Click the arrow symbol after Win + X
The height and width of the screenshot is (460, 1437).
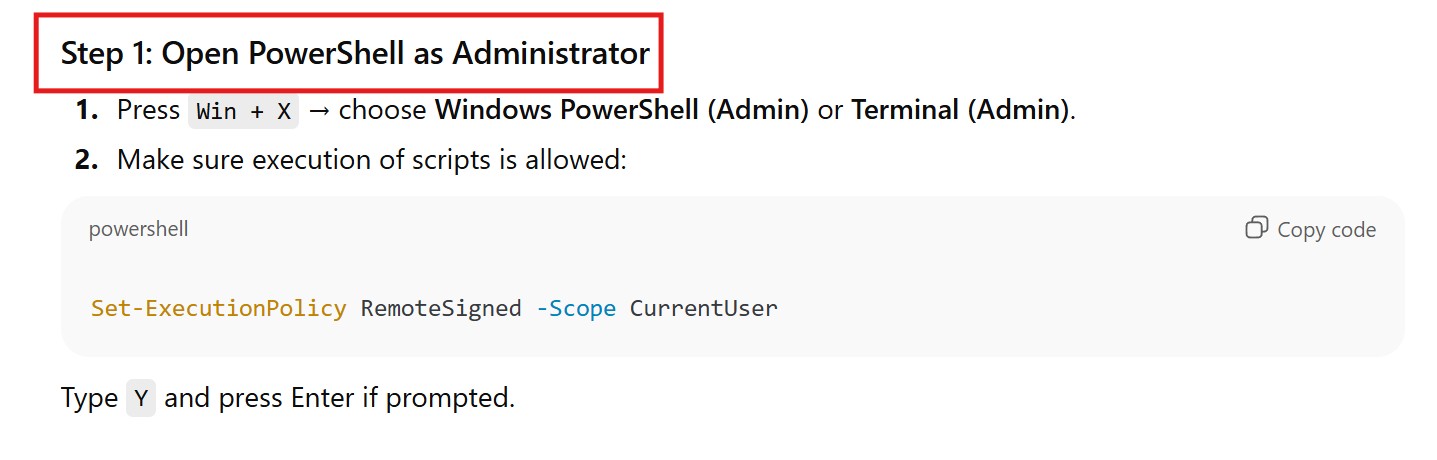pos(320,110)
